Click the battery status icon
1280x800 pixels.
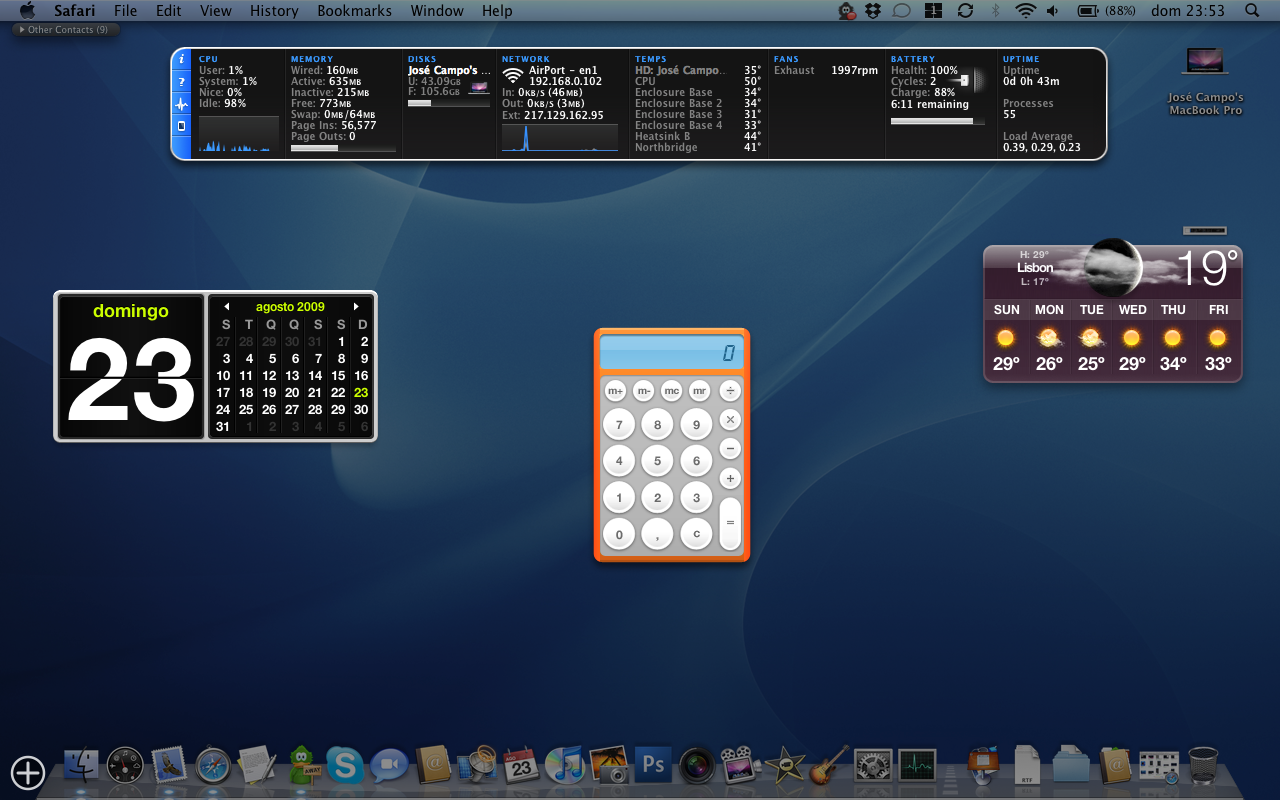pos(1088,11)
